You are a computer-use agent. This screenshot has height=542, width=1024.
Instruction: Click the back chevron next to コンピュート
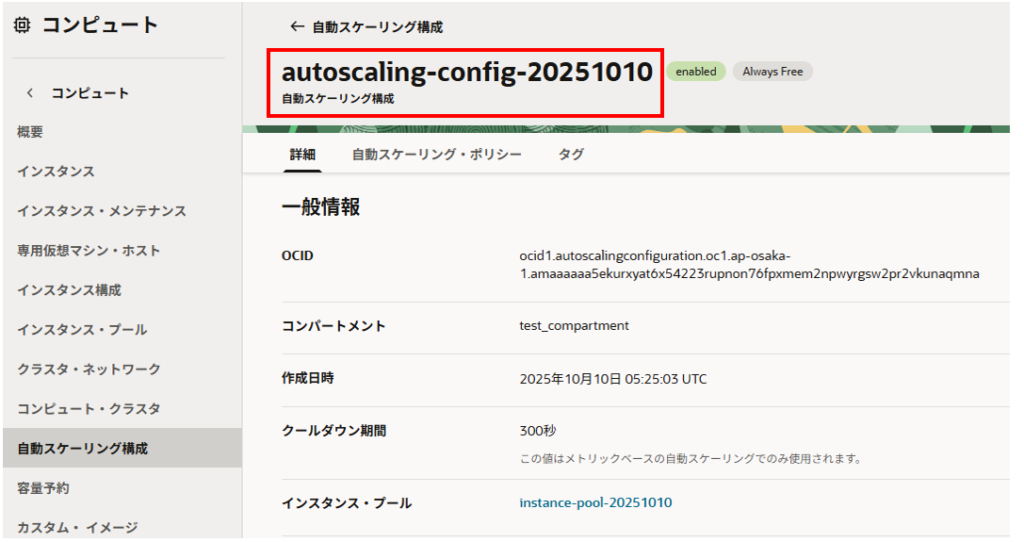(x=30, y=93)
